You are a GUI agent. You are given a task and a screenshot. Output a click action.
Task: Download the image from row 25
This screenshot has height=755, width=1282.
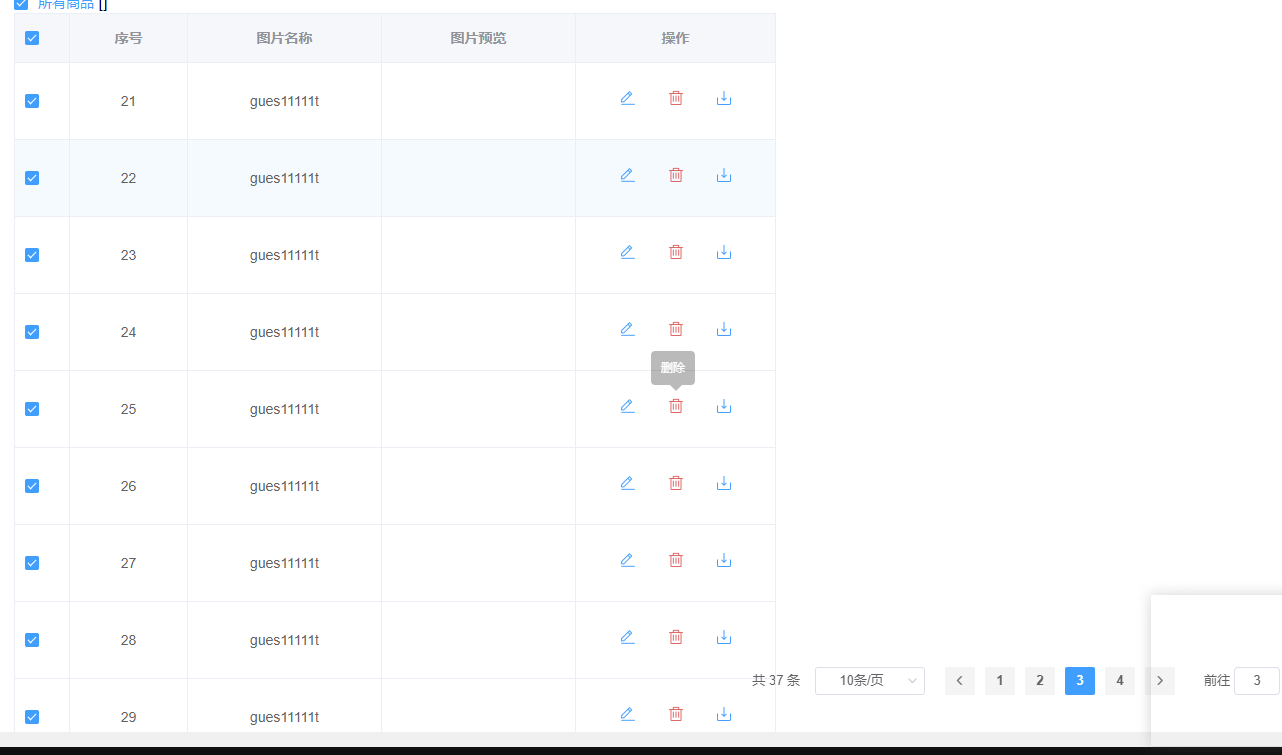click(x=724, y=406)
